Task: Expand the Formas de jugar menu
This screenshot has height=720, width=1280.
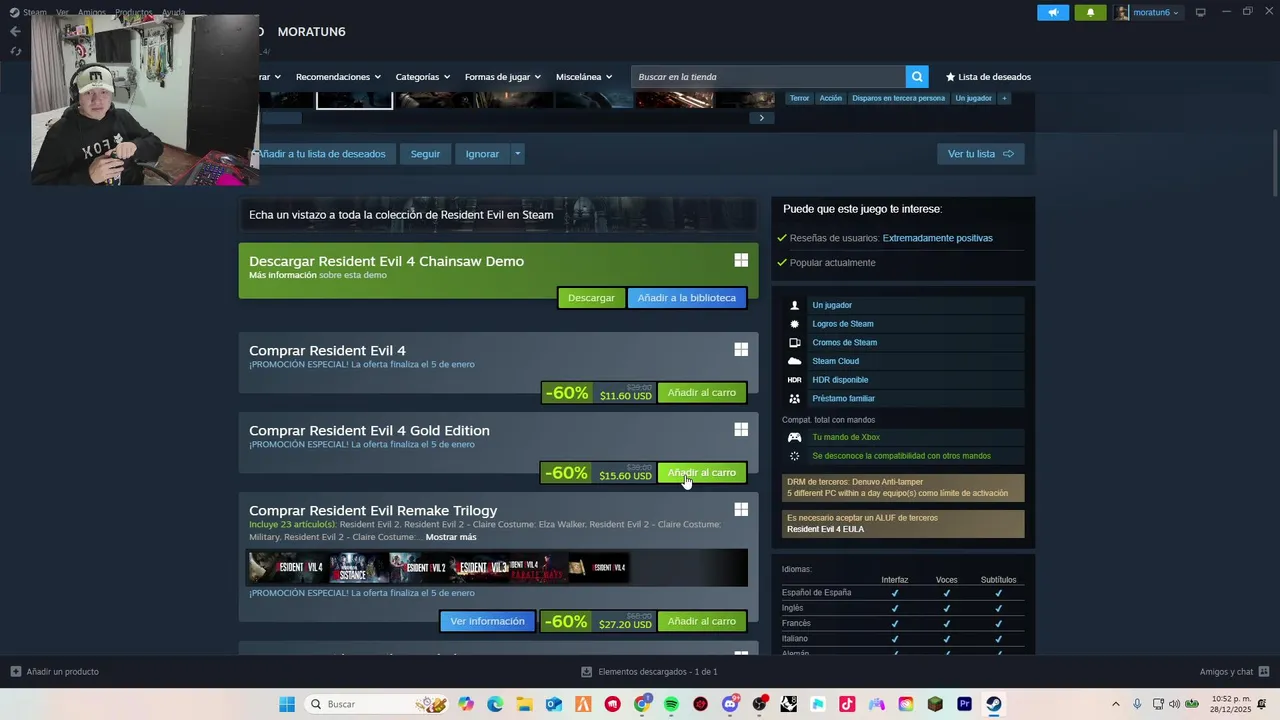Action: pyautogui.click(x=502, y=77)
